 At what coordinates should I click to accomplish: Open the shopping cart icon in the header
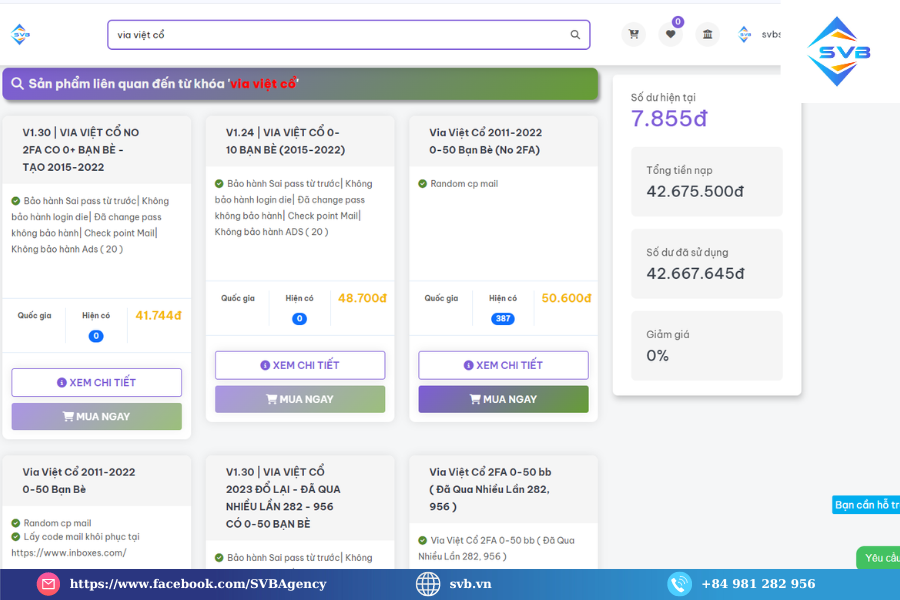634,34
